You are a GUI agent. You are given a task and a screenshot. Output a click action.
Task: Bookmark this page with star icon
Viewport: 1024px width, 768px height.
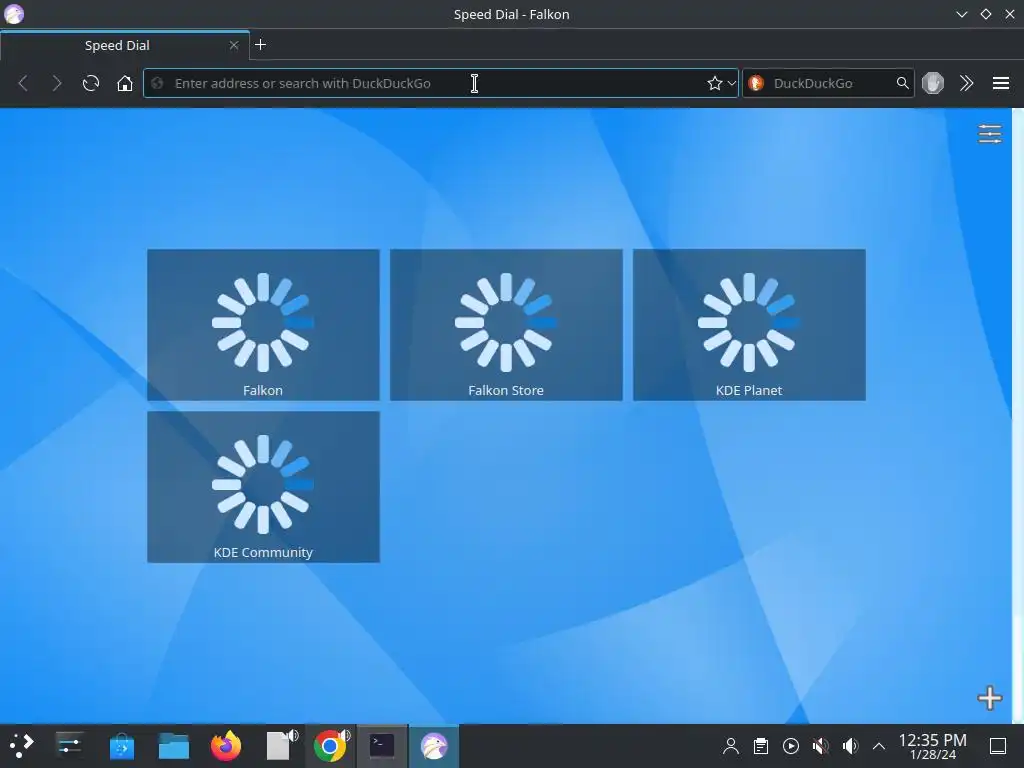coord(714,83)
